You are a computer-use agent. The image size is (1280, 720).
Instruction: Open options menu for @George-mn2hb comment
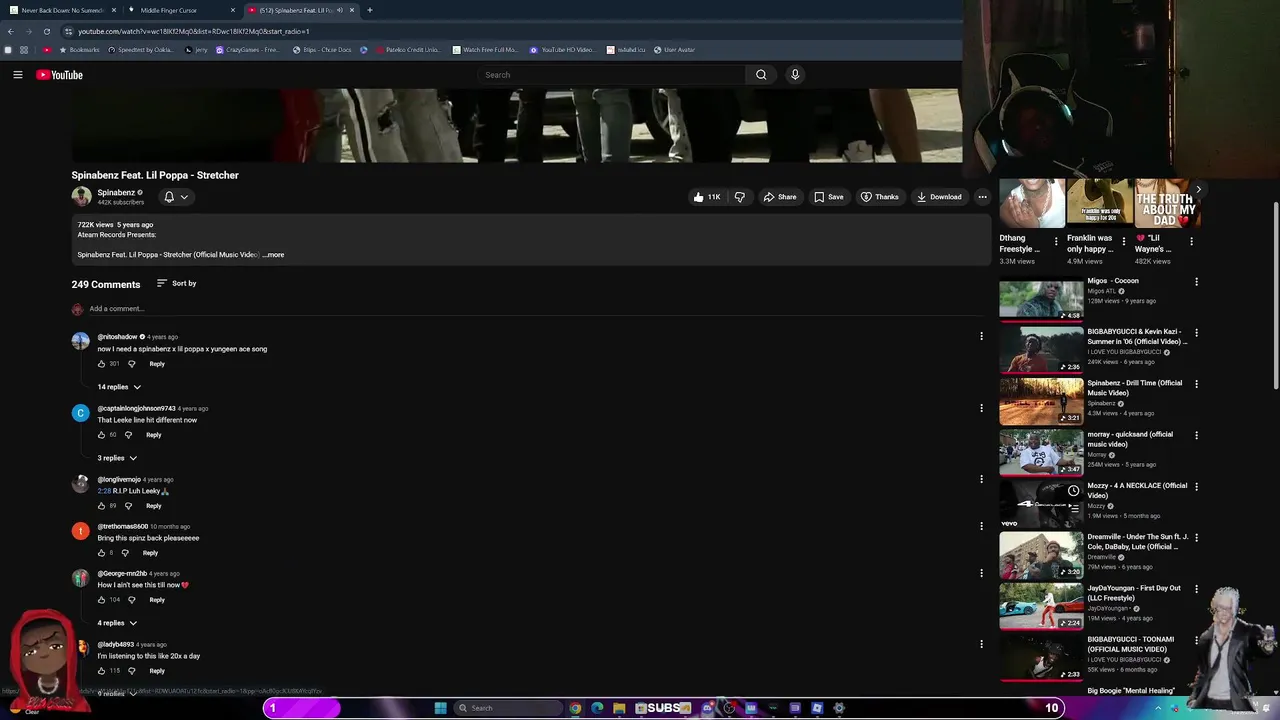(981, 573)
